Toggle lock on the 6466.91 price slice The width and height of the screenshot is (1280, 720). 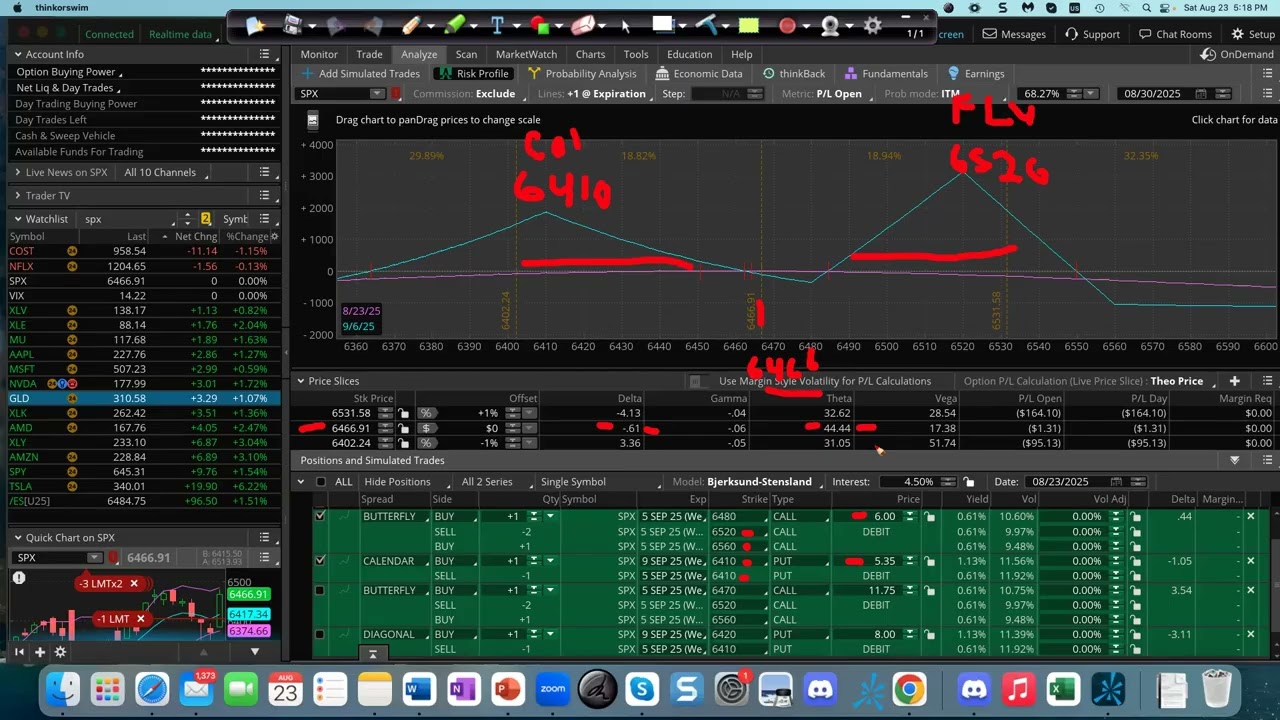click(403, 428)
